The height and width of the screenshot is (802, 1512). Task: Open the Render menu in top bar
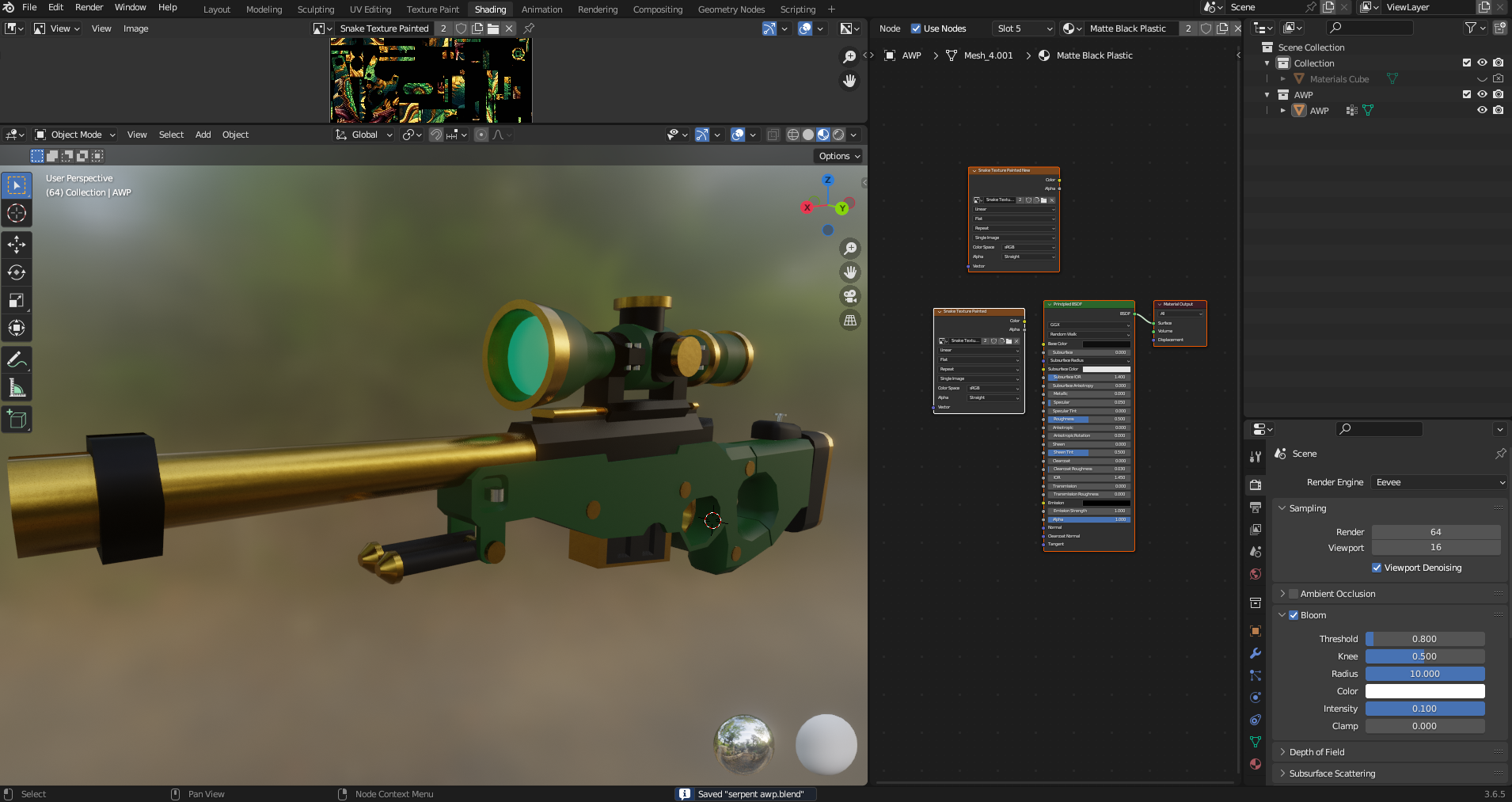[x=89, y=7]
